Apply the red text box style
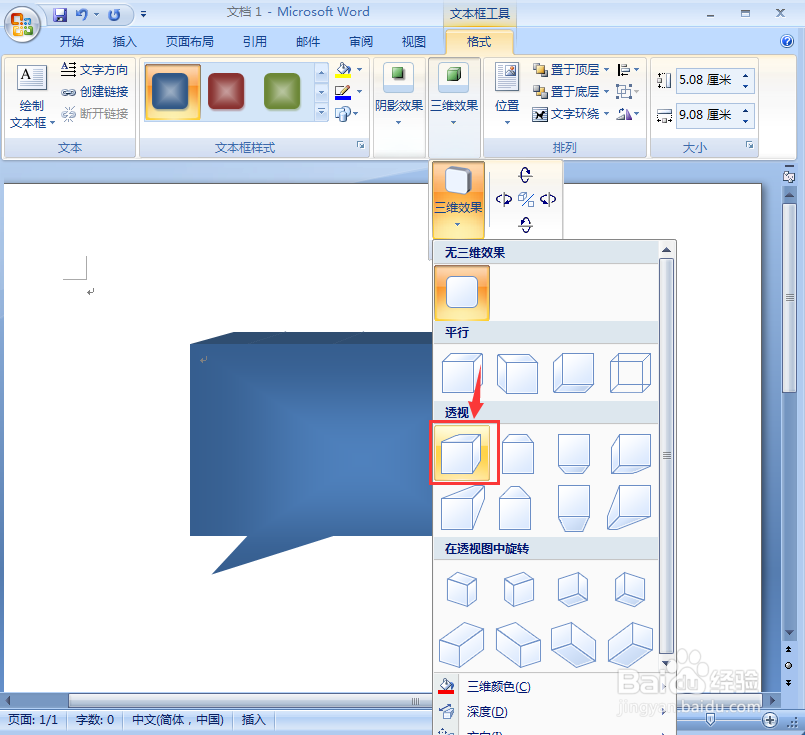Image resolution: width=805 pixels, height=735 pixels. pyautogui.click(x=226, y=92)
